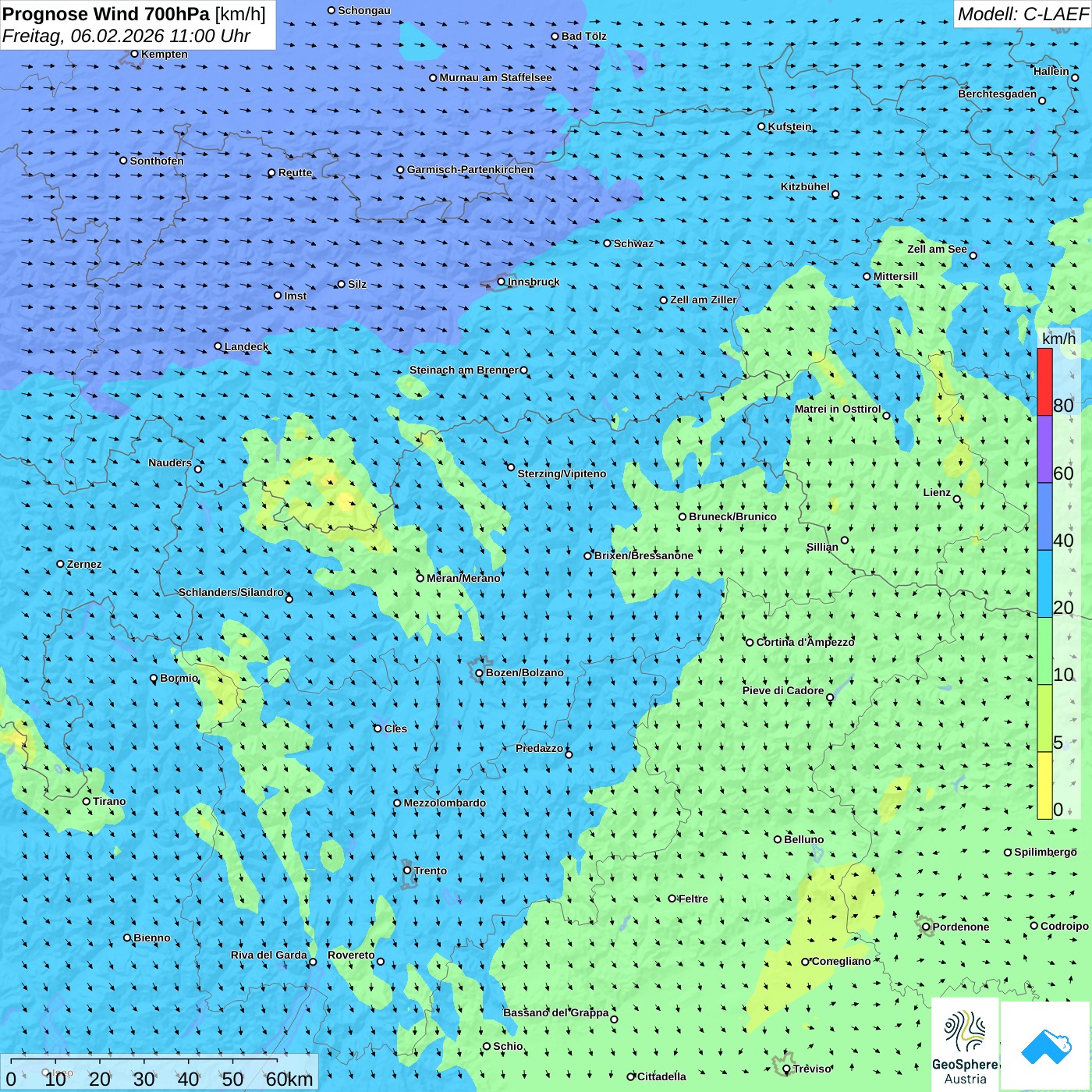This screenshot has height=1092, width=1092.
Task: Click the Conegliano label
Action: 841,961
